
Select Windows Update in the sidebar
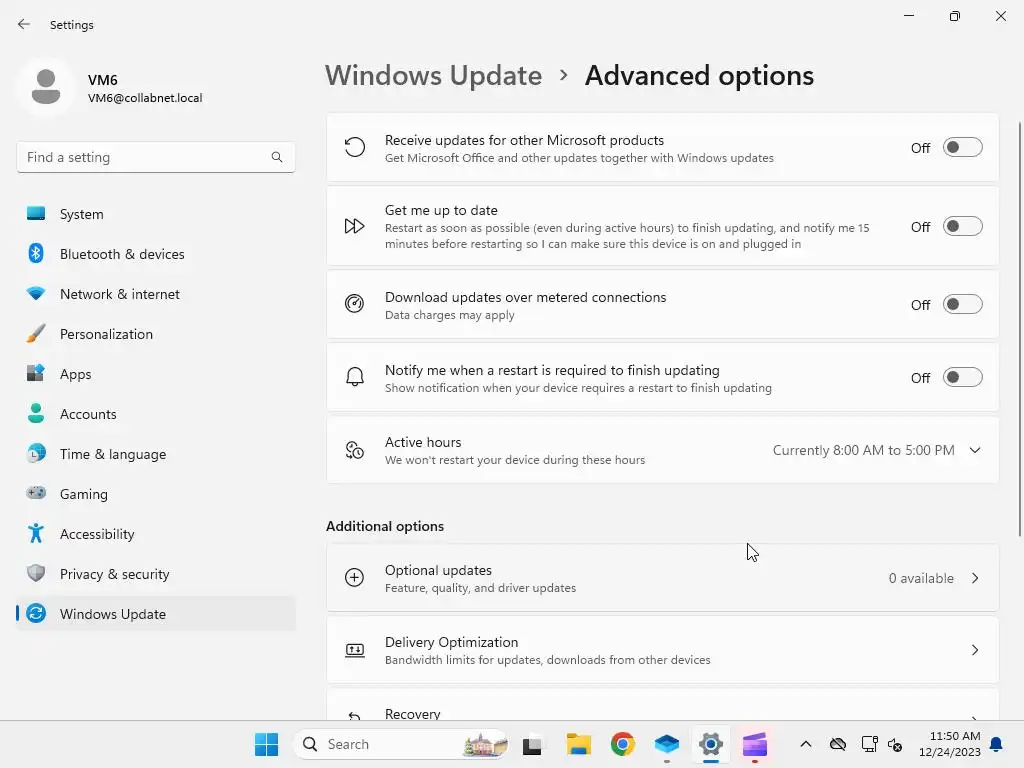pyautogui.click(x=155, y=614)
